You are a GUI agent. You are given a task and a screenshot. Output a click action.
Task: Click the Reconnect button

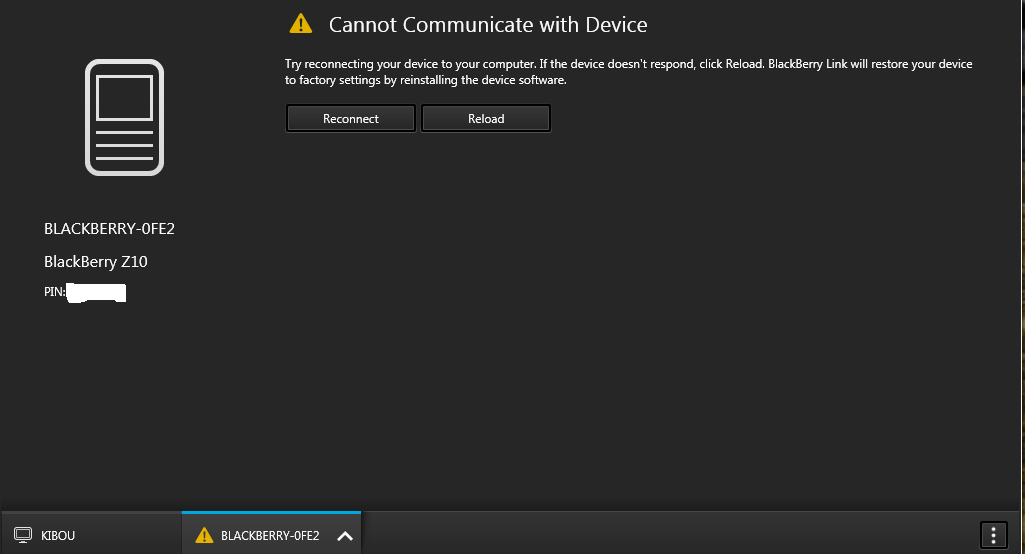coord(350,118)
